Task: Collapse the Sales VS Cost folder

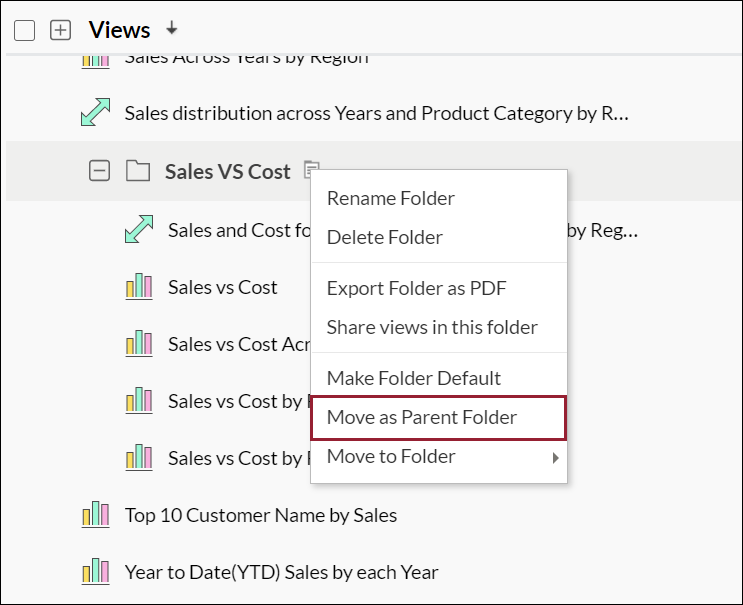Action: pos(99,172)
